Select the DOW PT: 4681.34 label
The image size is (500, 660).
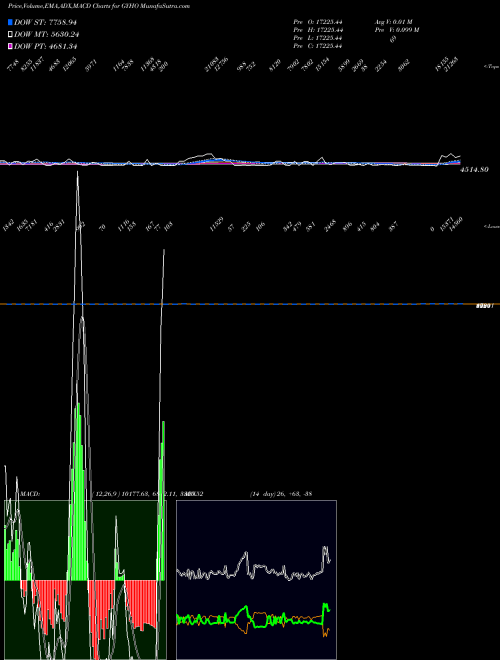click(x=45, y=46)
